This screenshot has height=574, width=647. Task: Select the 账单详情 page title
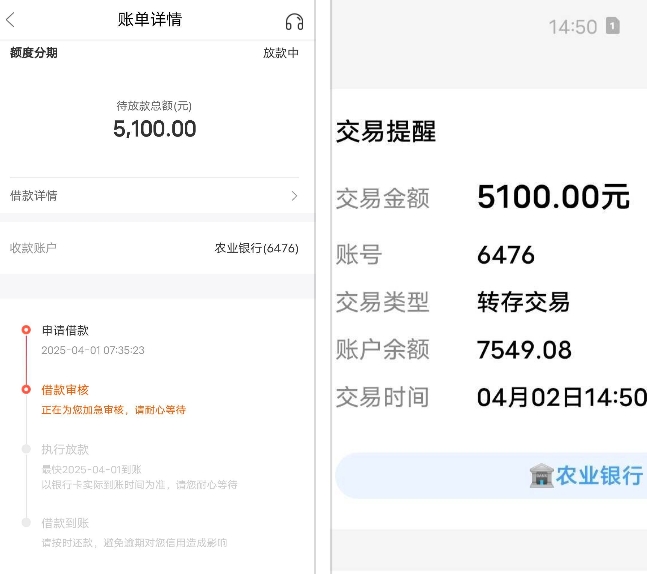[x=150, y=19]
